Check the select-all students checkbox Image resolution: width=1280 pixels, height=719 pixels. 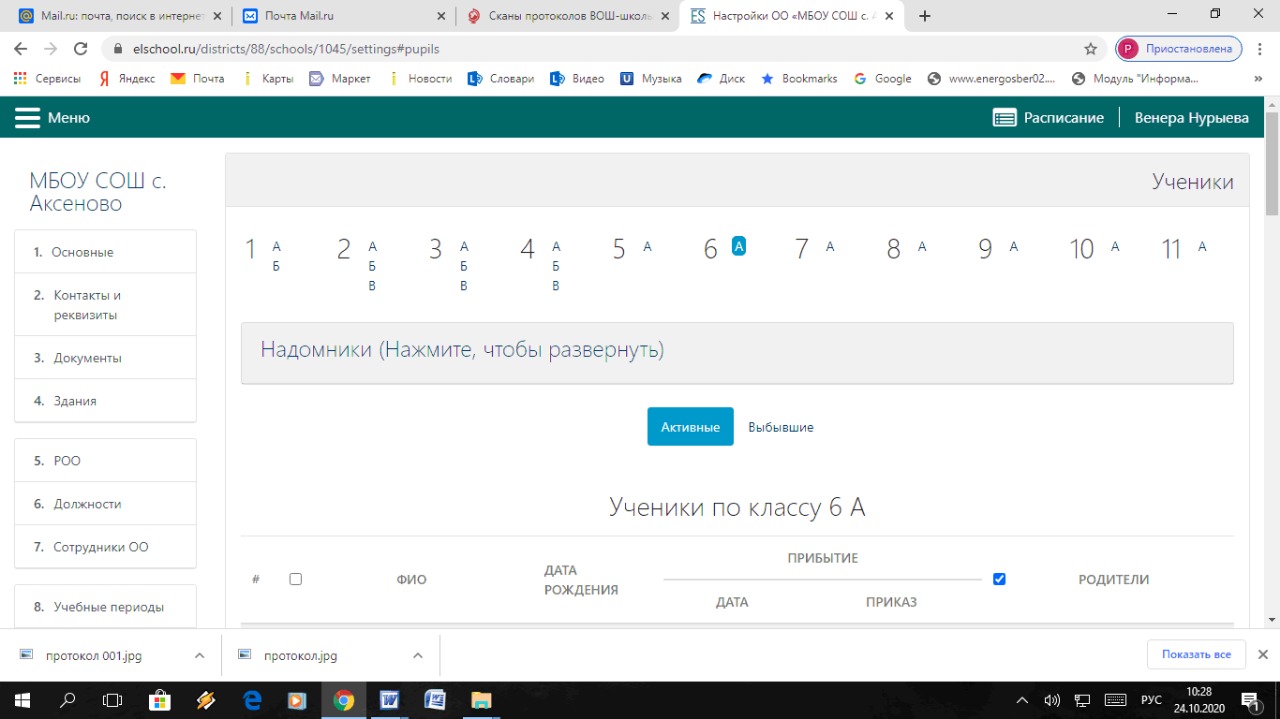[x=295, y=579]
